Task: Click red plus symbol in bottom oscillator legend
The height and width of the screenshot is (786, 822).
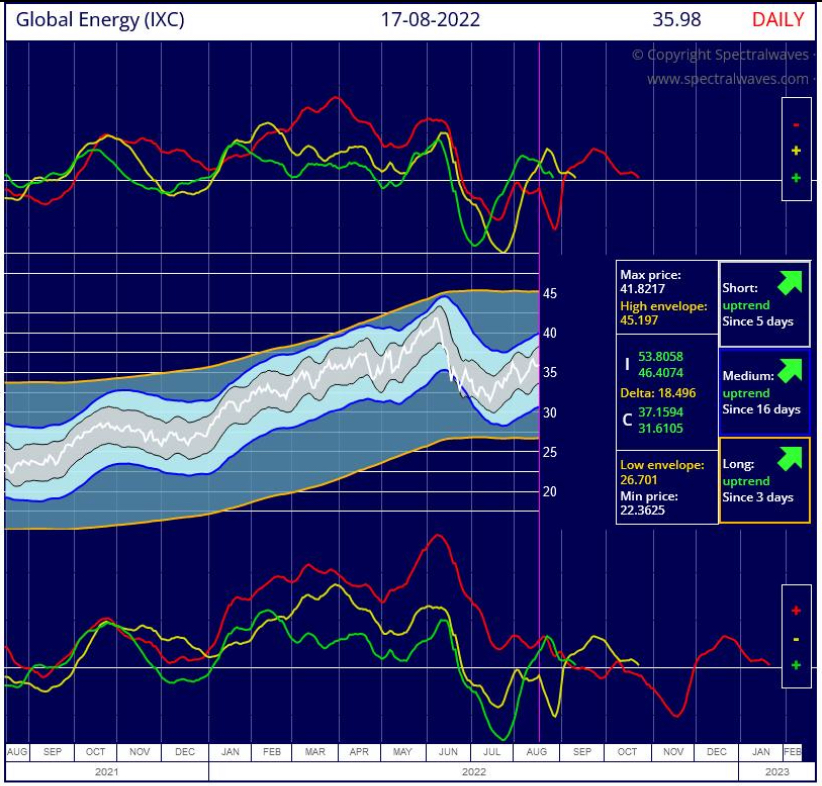Action: tap(796, 610)
